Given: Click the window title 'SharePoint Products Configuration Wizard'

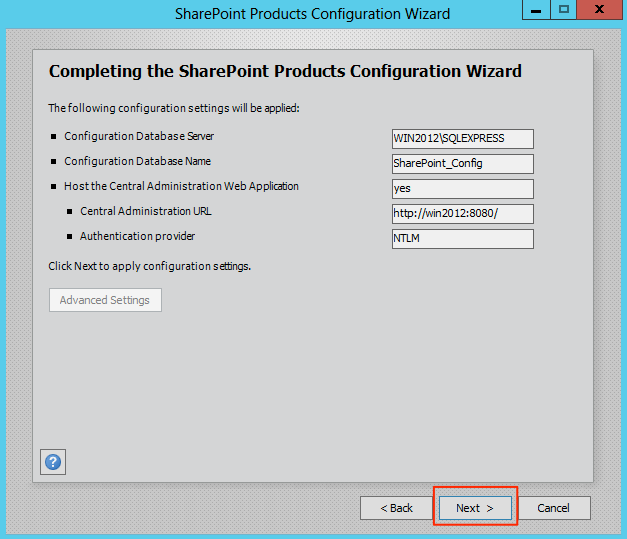Looking at the screenshot, I should click(312, 14).
